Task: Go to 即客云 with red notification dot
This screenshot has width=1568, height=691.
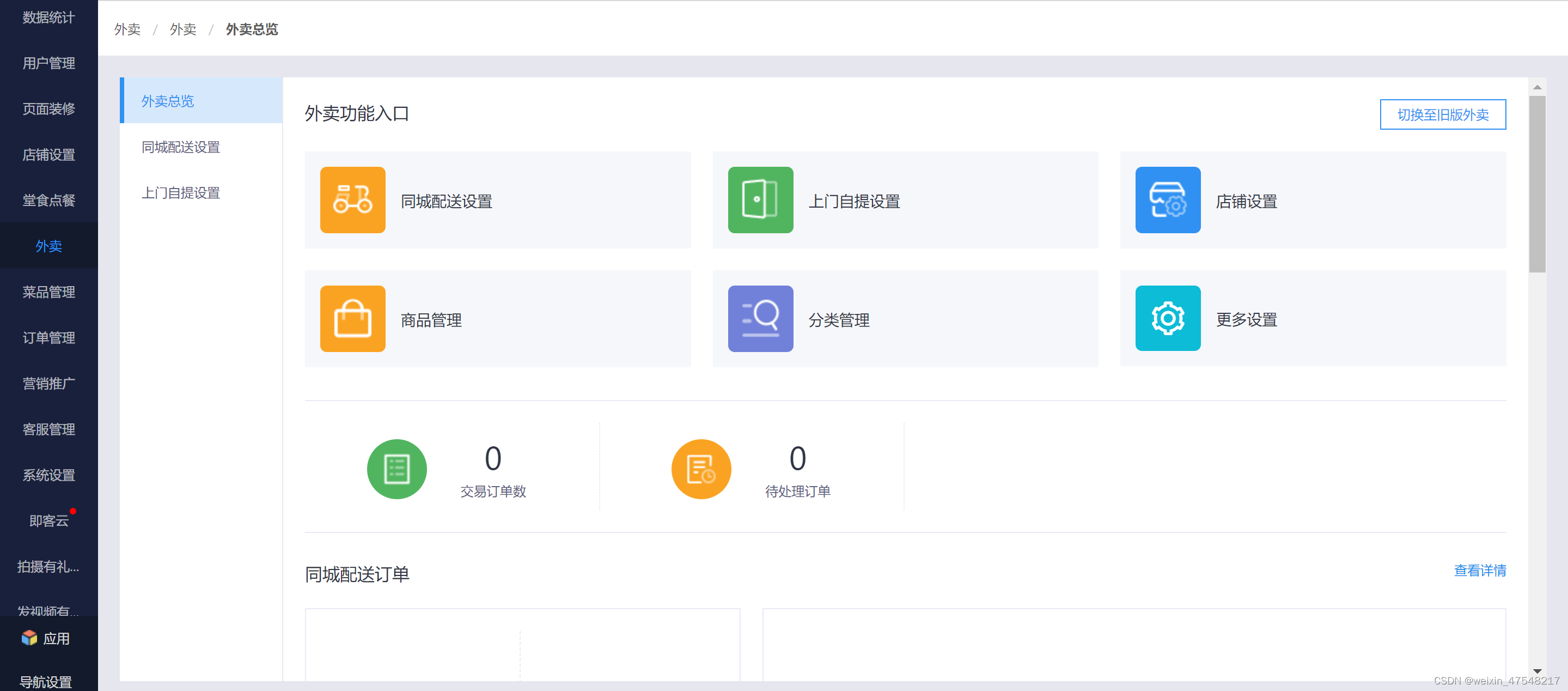Action: tap(48, 520)
